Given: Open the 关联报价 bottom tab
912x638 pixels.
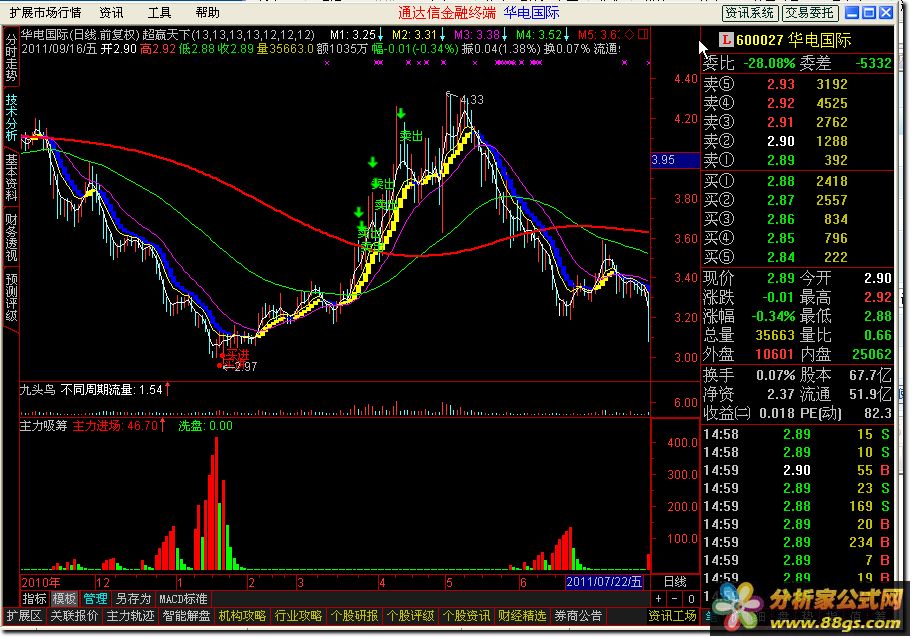Looking at the screenshot, I should 74,616.
